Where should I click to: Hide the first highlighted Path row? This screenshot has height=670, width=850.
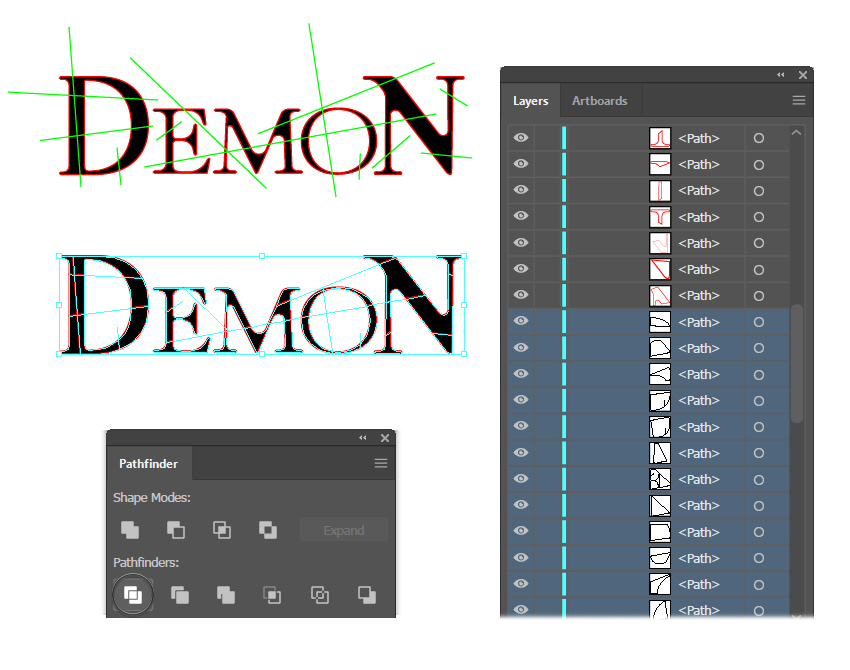tap(521, 321)
